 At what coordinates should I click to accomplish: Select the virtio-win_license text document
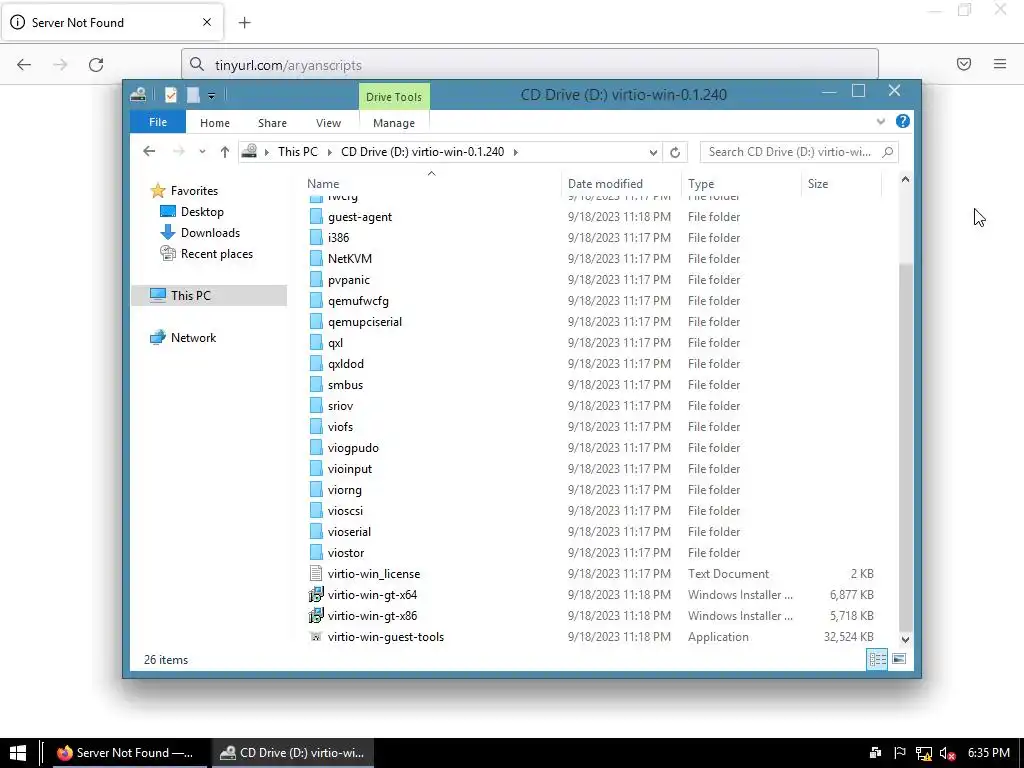click(374, 573)
